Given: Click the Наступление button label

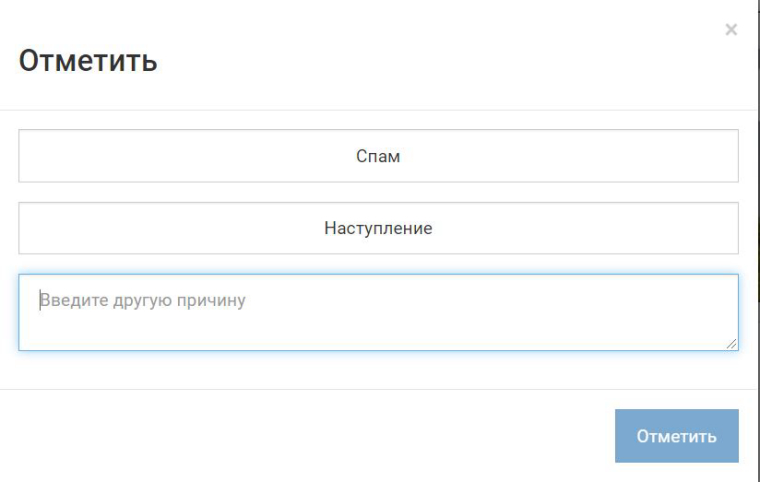Looking at the screenshot, I should pos(378,228).
